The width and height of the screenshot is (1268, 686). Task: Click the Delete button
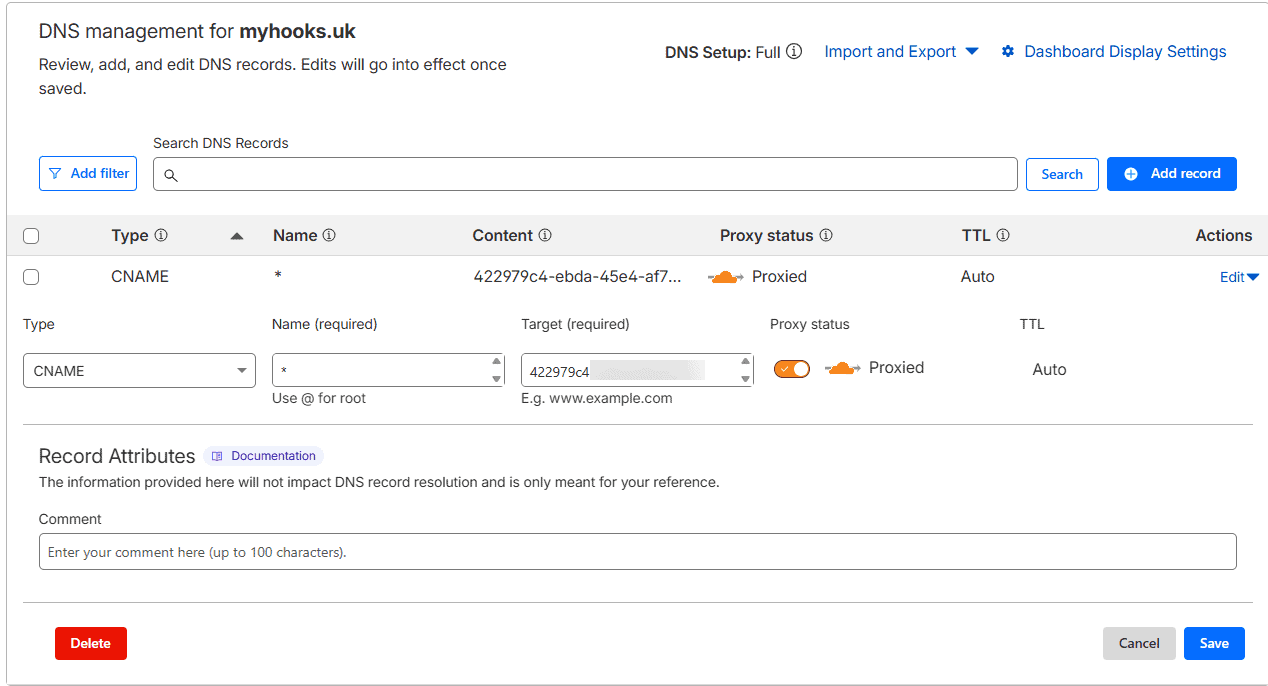coord(90,643)
